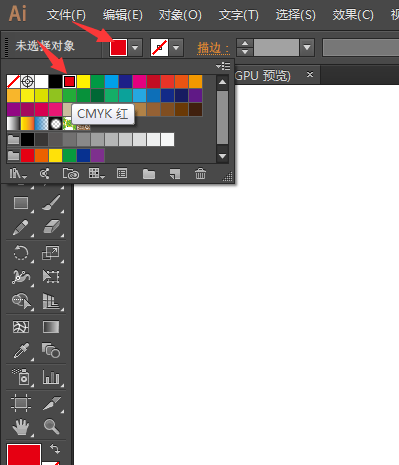Select the Gradient tool
Screen dimensions: 399x465
click(51, 327)
